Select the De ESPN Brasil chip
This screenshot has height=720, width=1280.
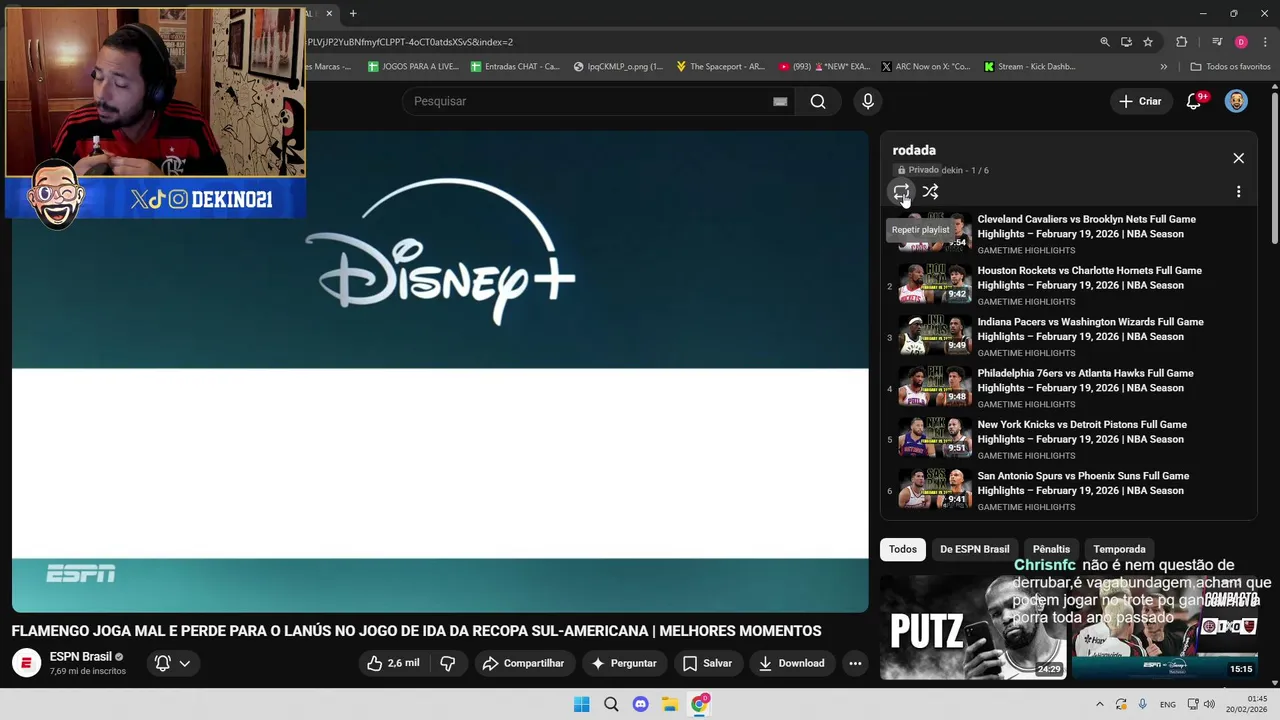pyautogui.click(x=974, y=549)
